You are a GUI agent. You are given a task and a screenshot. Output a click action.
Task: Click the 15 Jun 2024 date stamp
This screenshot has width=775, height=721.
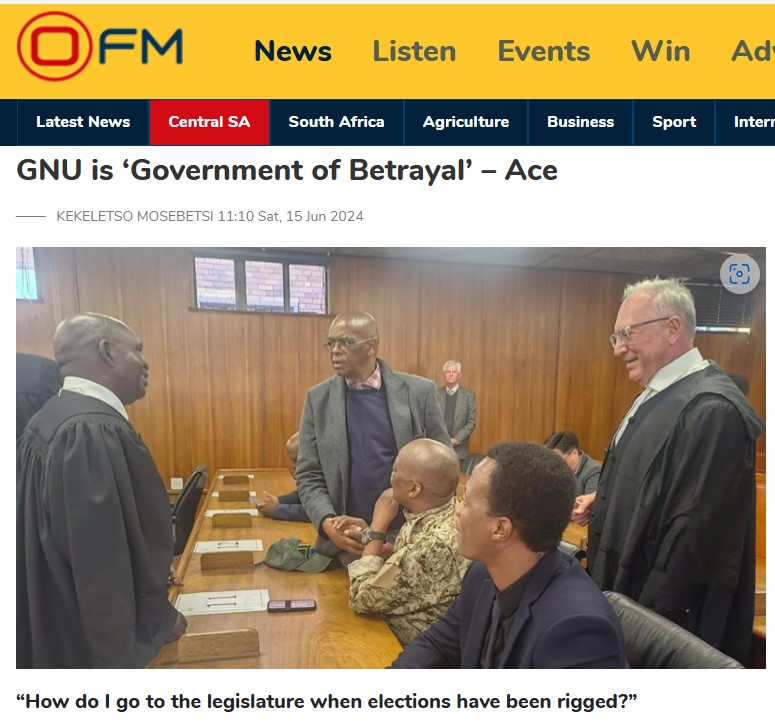[x=324, y=216]
